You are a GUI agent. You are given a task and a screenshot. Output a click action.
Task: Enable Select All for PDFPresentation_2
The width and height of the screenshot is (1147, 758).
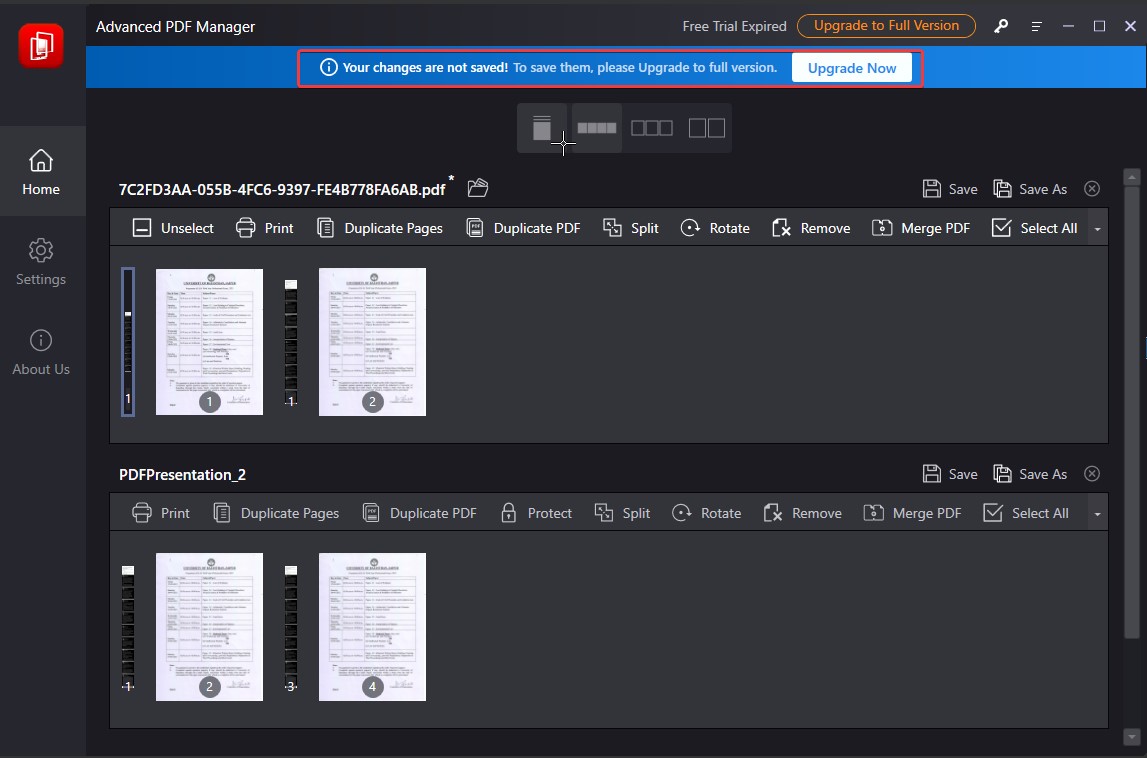pos(1027,512)
